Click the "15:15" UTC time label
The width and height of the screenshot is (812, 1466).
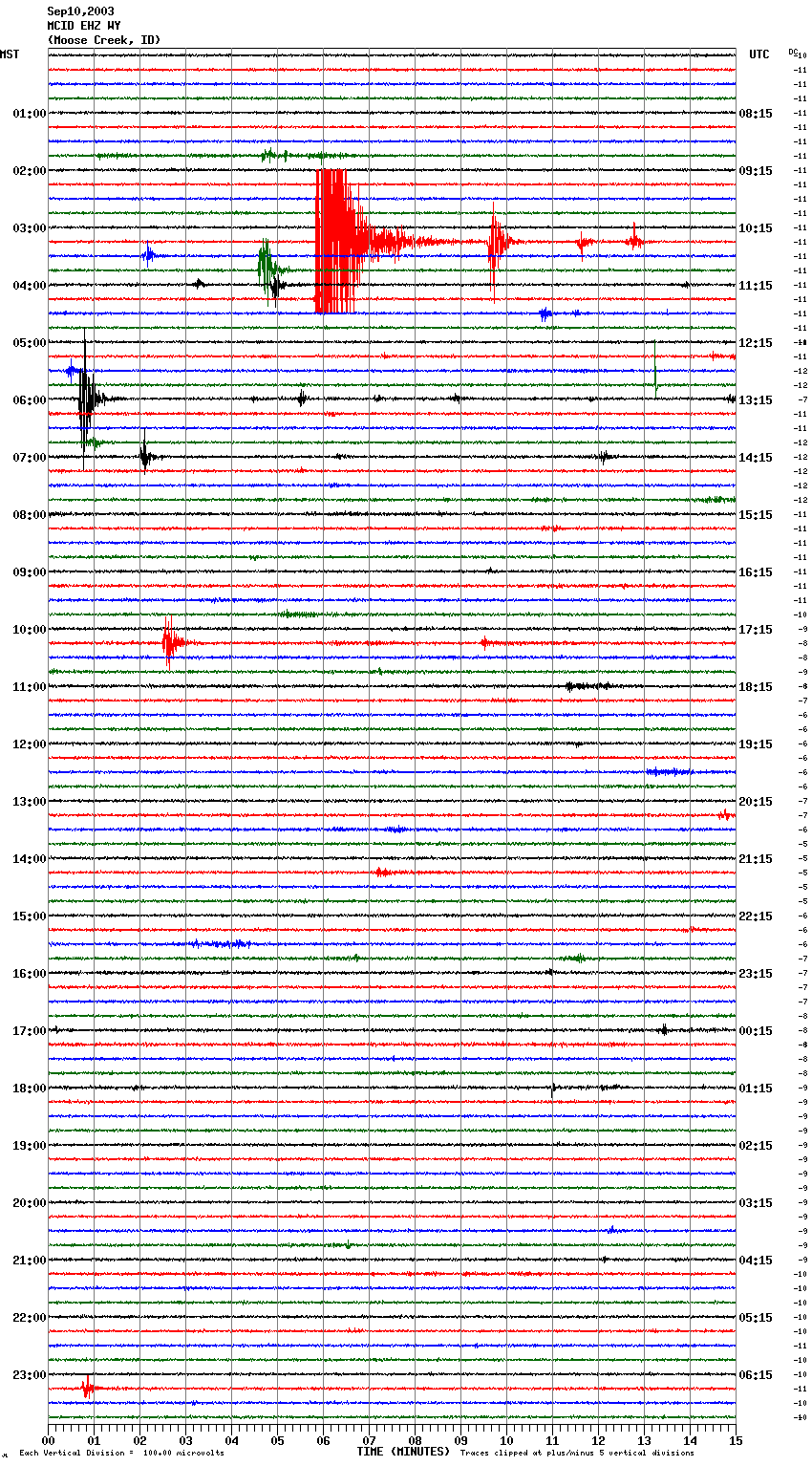pos(756,515)
